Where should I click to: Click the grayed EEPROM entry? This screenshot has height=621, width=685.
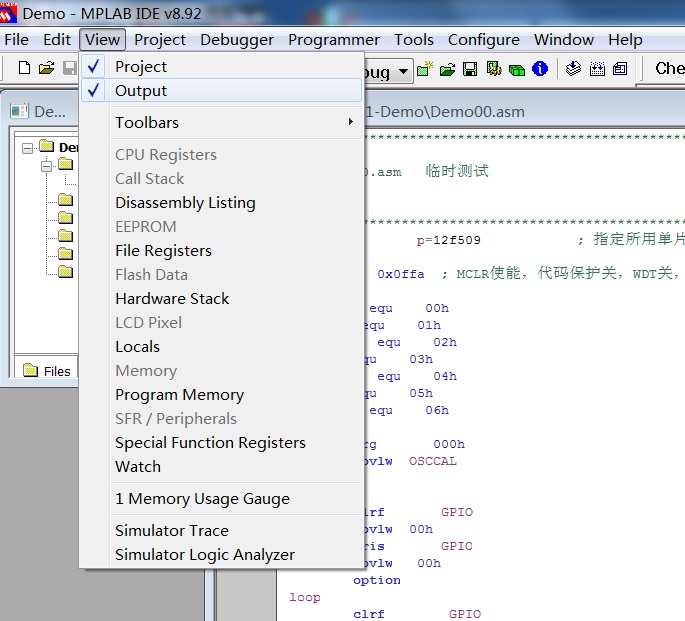click(222, 227)
